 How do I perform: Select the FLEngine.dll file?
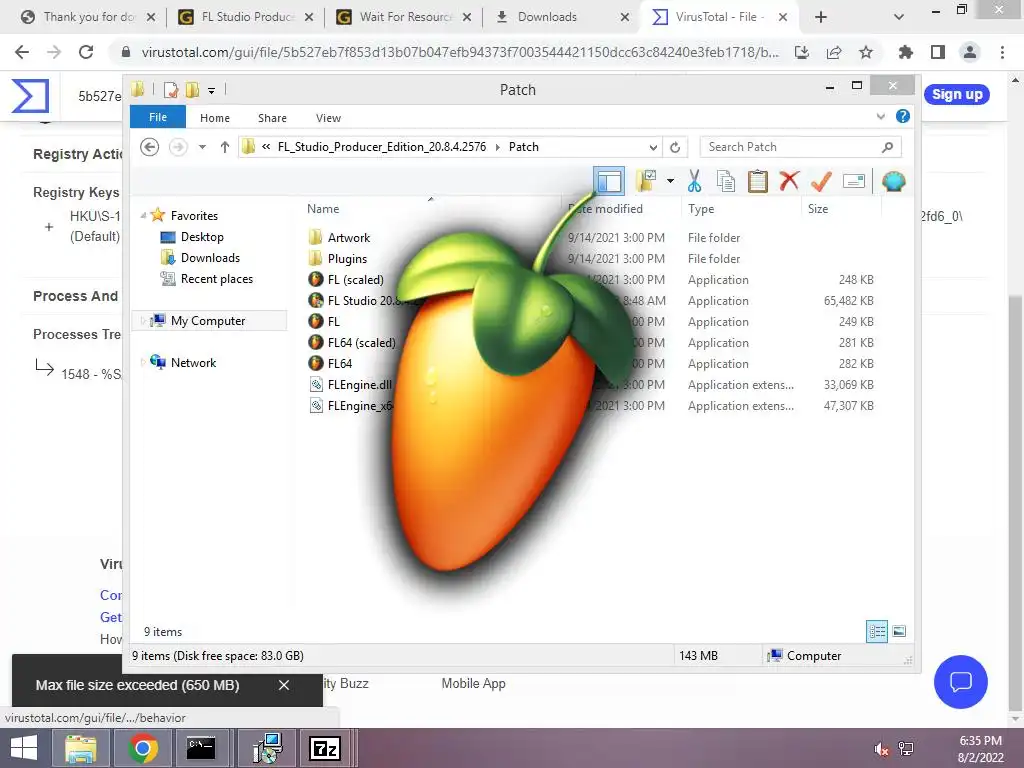(359, 385)
